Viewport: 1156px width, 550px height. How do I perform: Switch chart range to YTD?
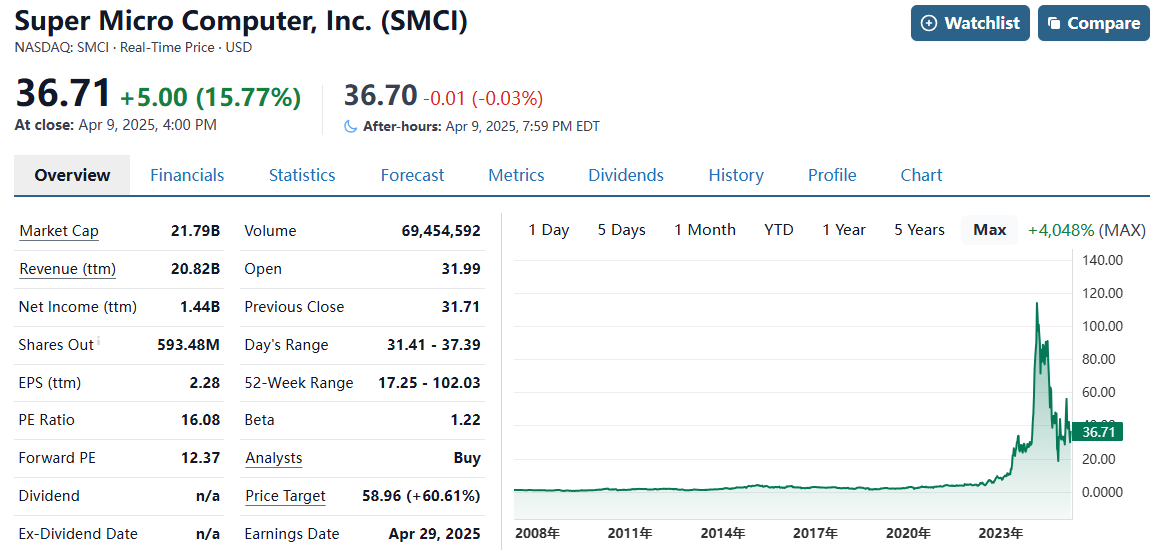click(779, 230)
